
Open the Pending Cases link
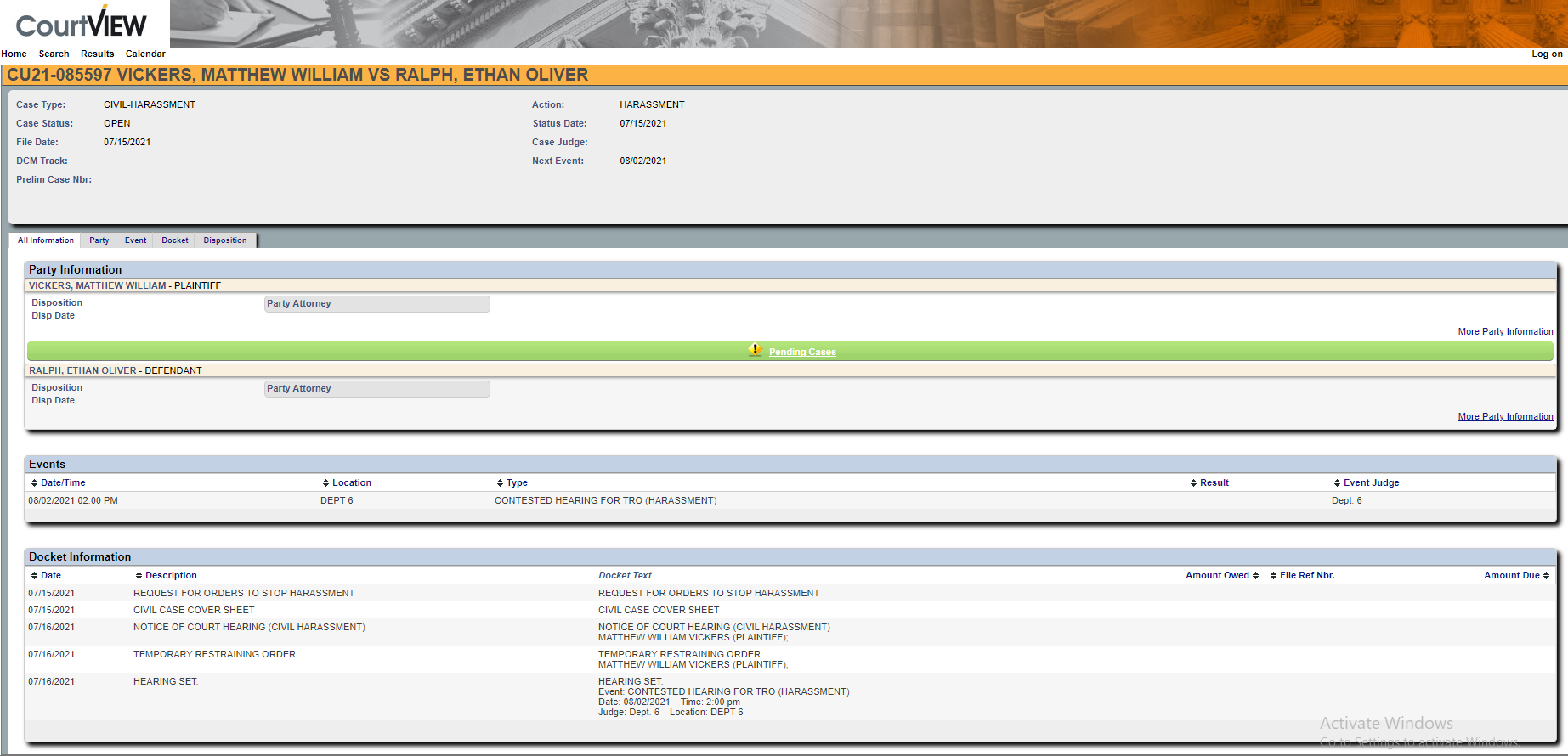[802, 352]
